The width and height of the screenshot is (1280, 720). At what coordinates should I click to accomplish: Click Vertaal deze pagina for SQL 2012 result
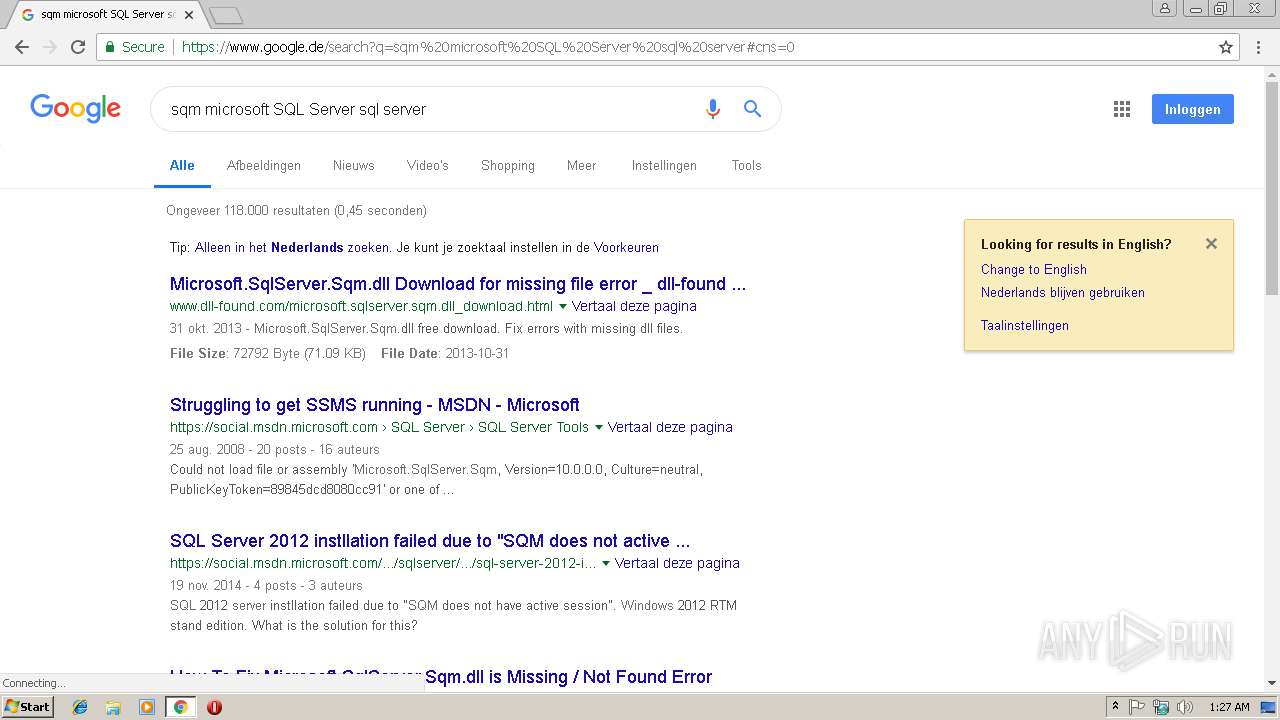click(677, 564)
